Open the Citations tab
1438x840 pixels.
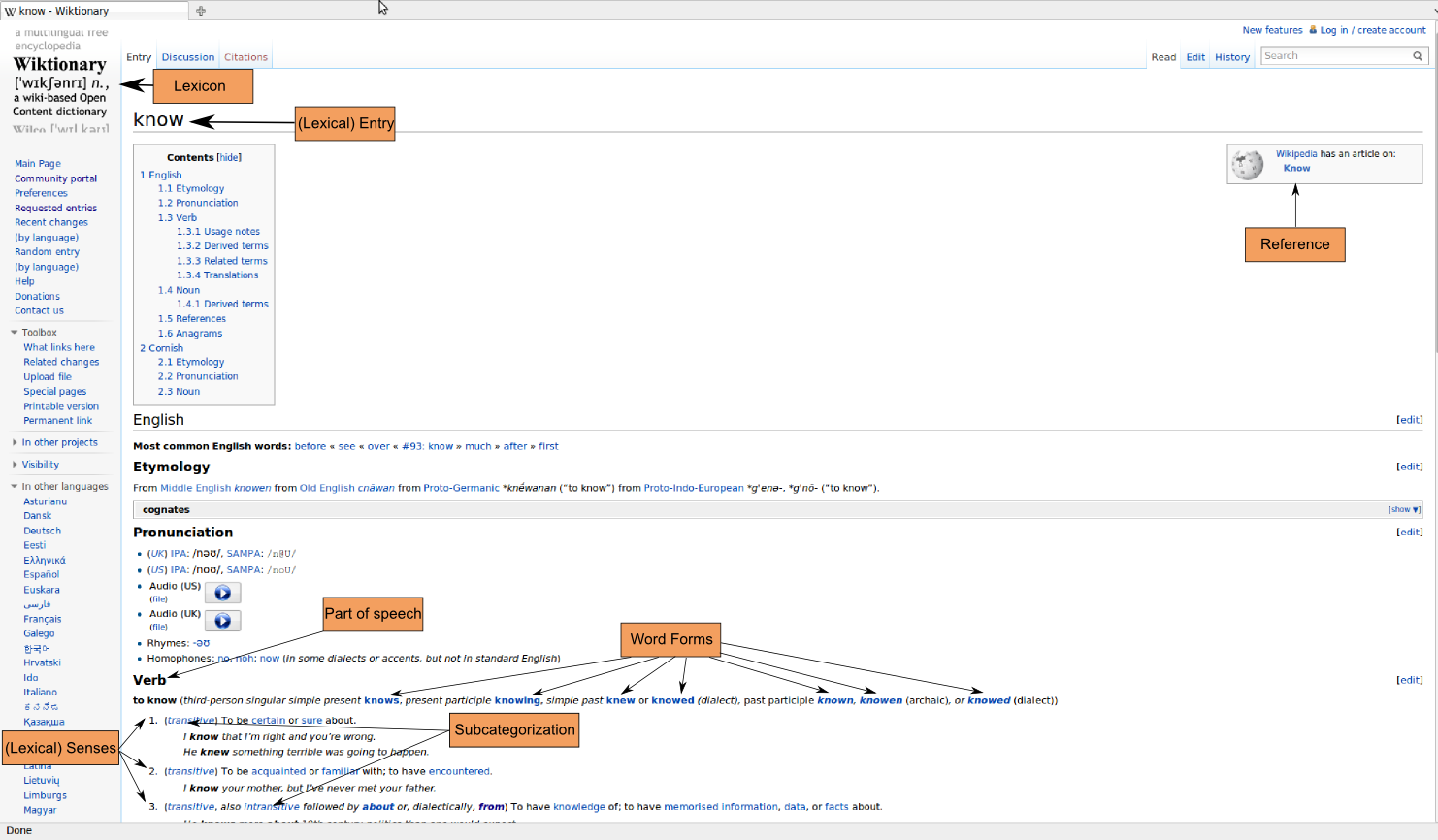(x=245, y=57)
